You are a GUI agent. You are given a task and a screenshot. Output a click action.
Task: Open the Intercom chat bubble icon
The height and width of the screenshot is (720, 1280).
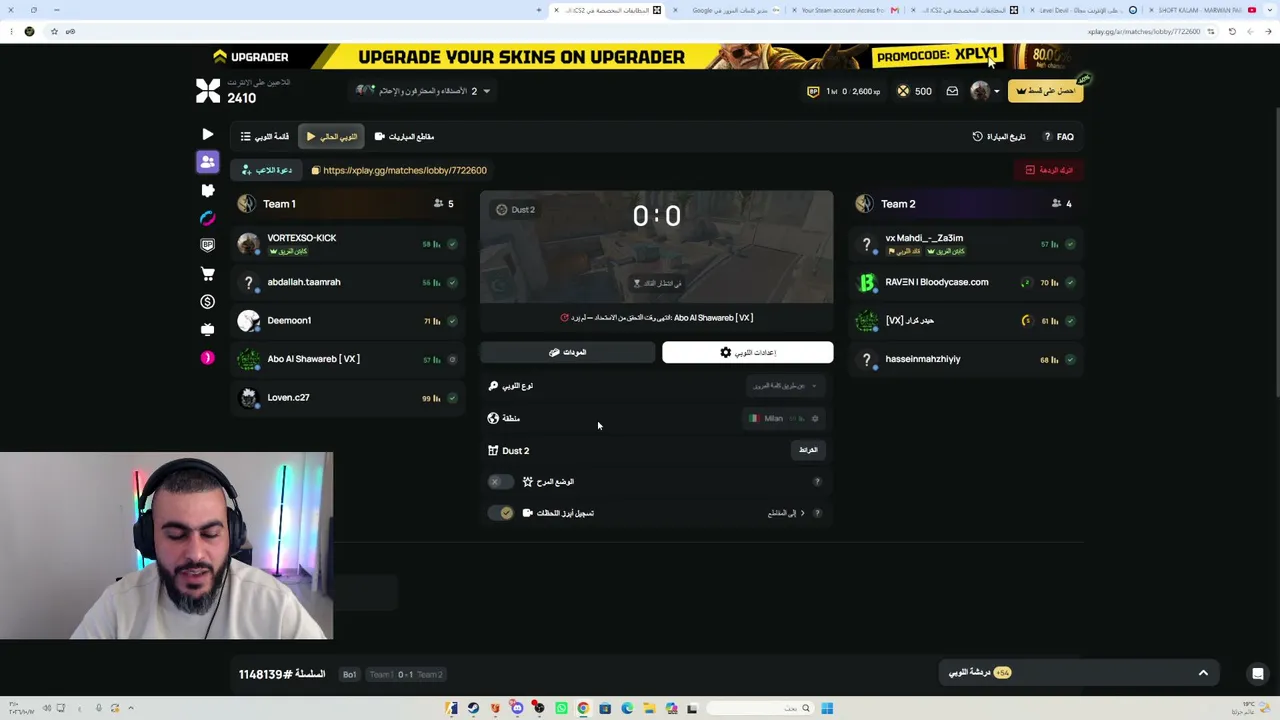1258,673
